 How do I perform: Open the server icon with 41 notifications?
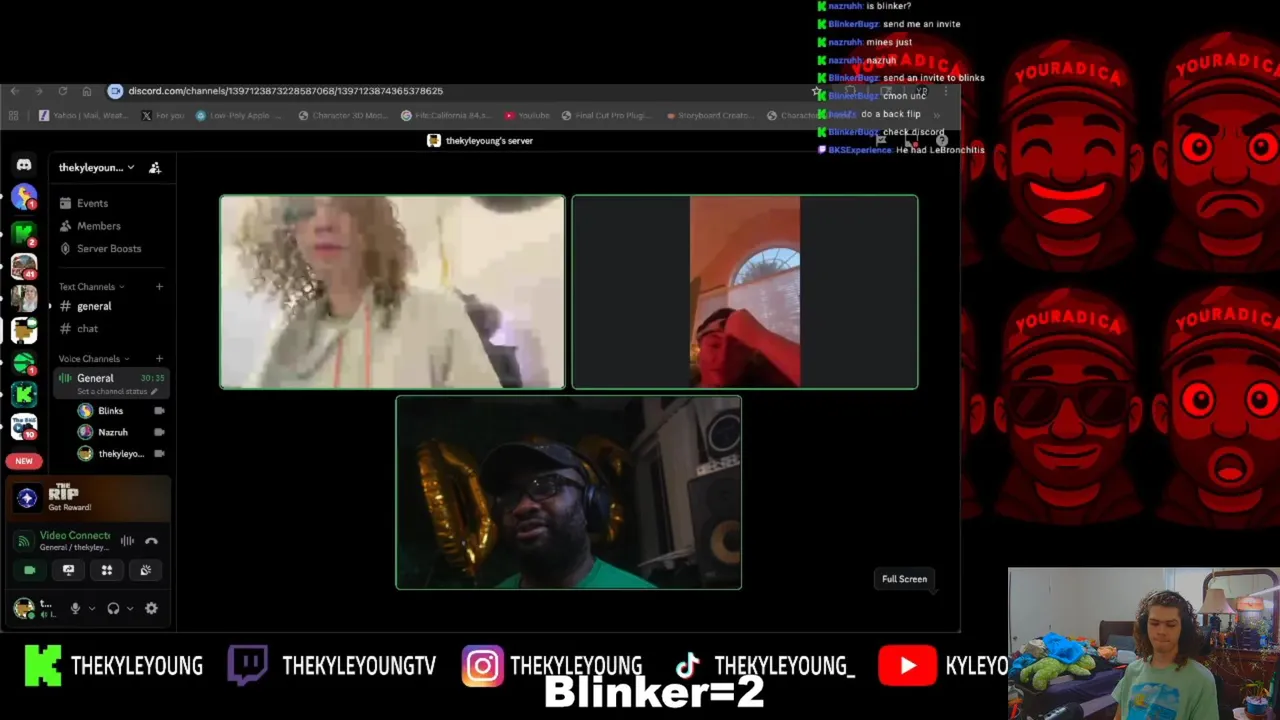24,266
